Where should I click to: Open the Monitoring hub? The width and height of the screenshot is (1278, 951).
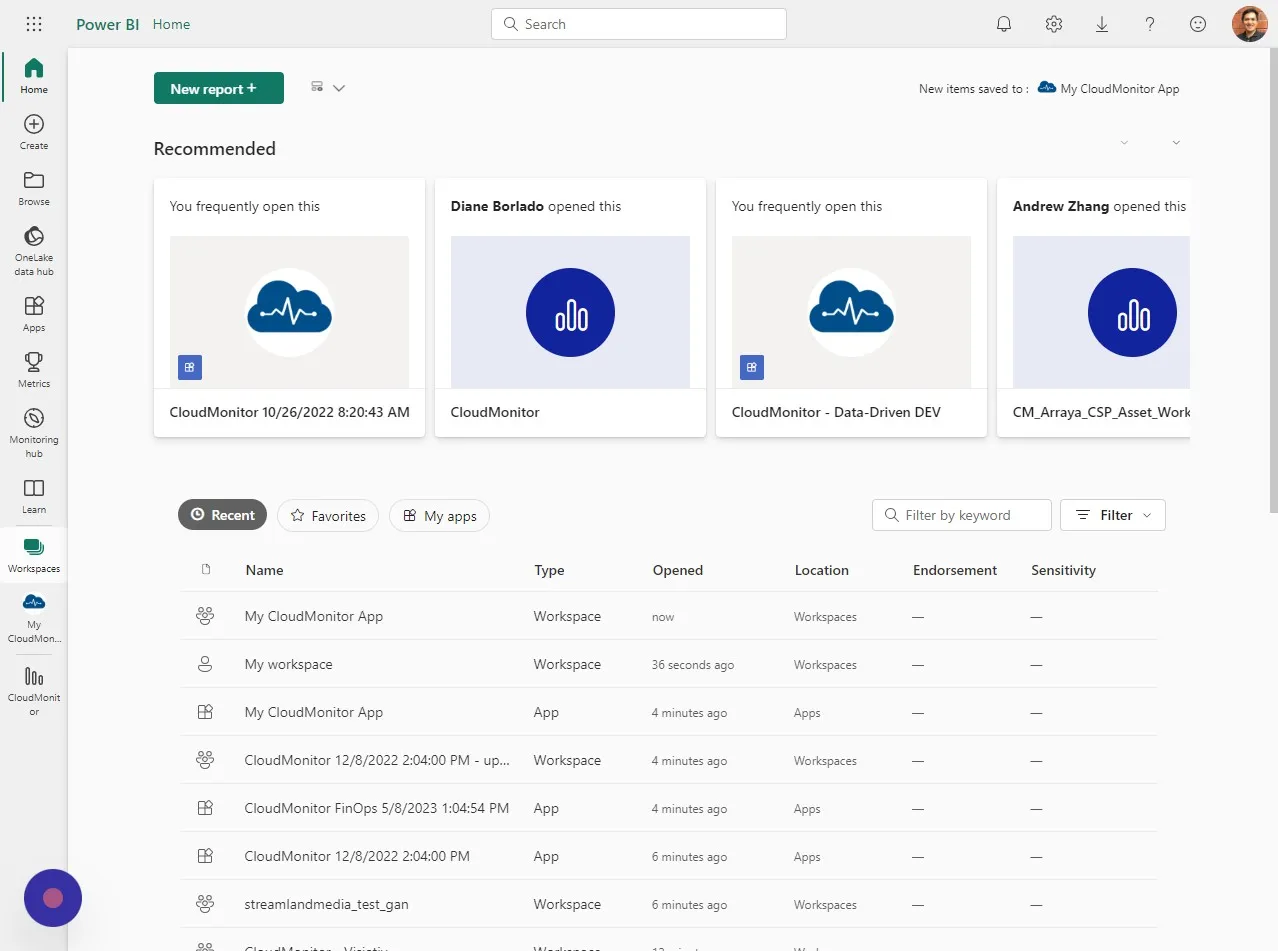[x=34, y=432]
